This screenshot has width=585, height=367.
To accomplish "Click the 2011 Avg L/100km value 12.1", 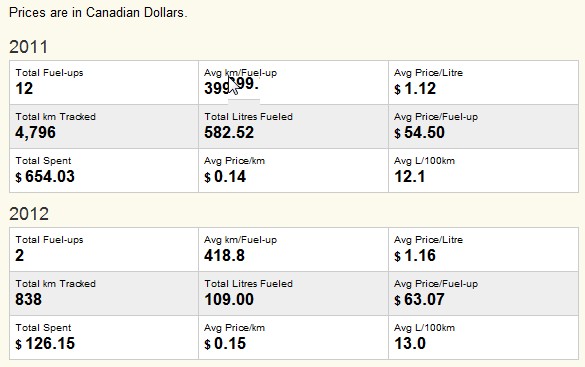I will click(410, 176).
